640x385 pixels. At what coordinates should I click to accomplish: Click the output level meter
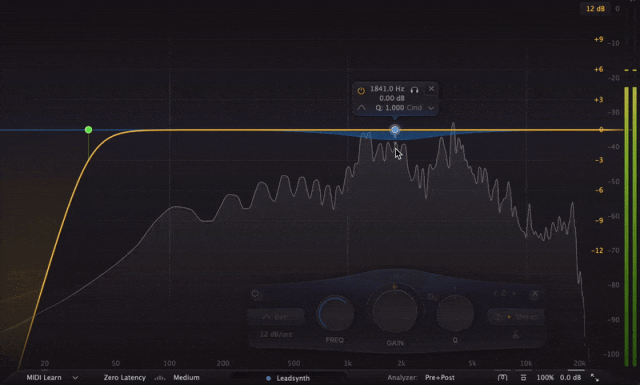click(x=630, y=227)
